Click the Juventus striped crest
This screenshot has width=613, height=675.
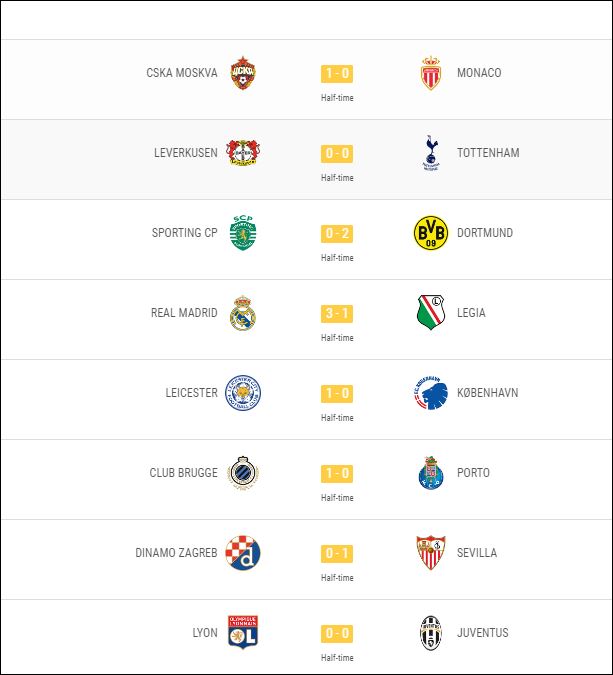(430, 633)
